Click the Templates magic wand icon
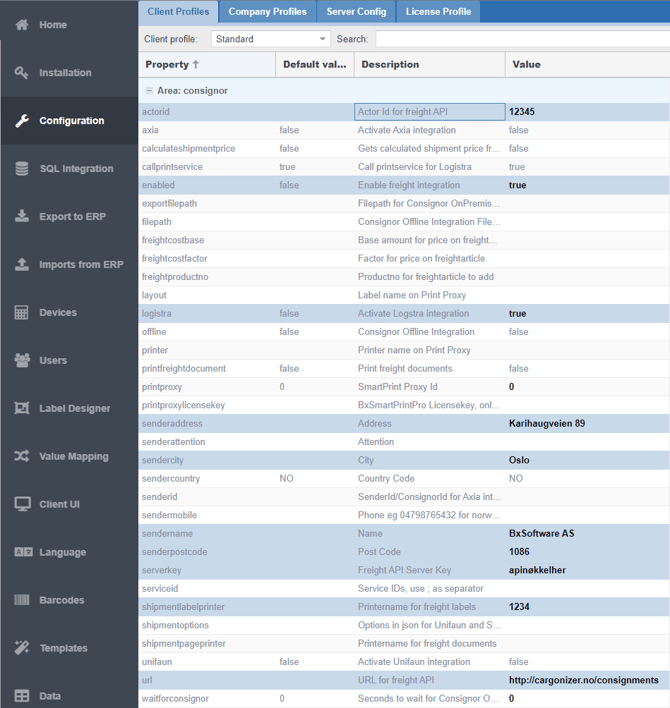 [x=22, y=648]
